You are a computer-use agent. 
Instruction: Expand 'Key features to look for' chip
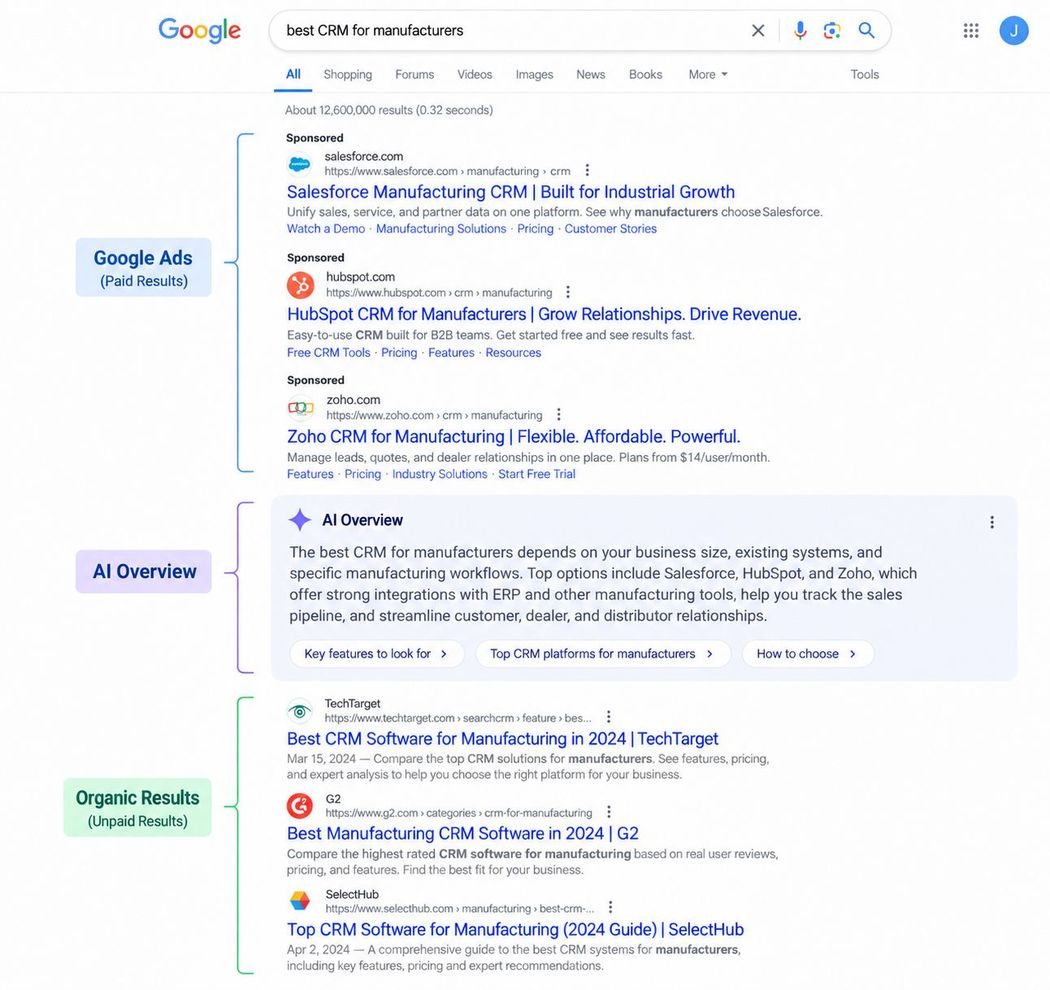376,654
